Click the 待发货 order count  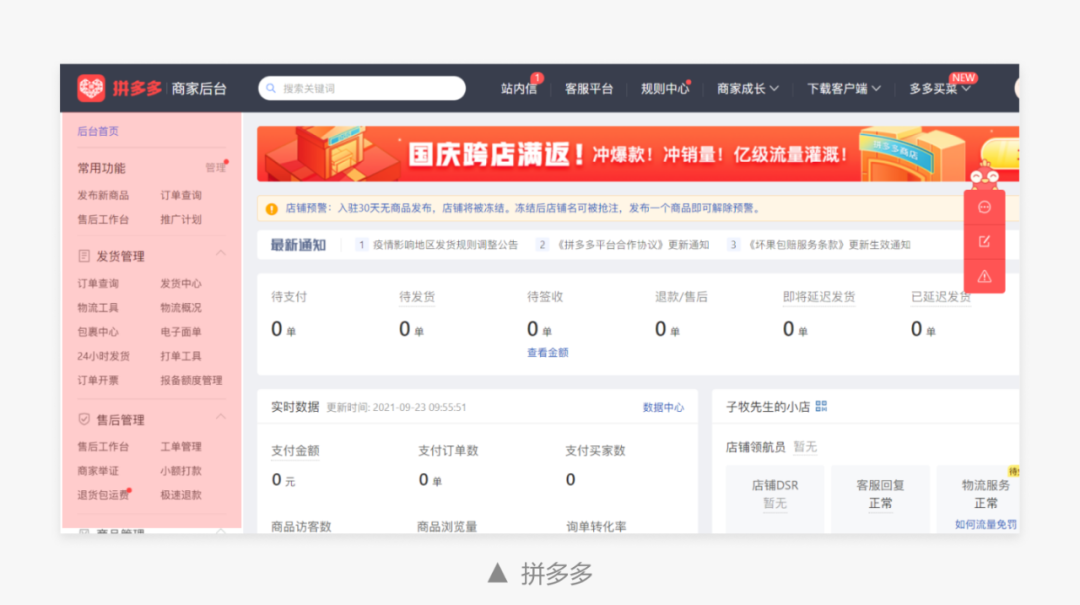(411, 329)
